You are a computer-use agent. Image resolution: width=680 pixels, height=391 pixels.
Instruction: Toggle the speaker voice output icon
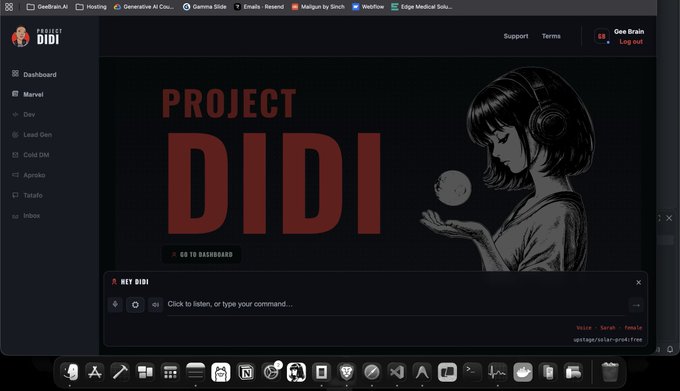pos(155,305)
